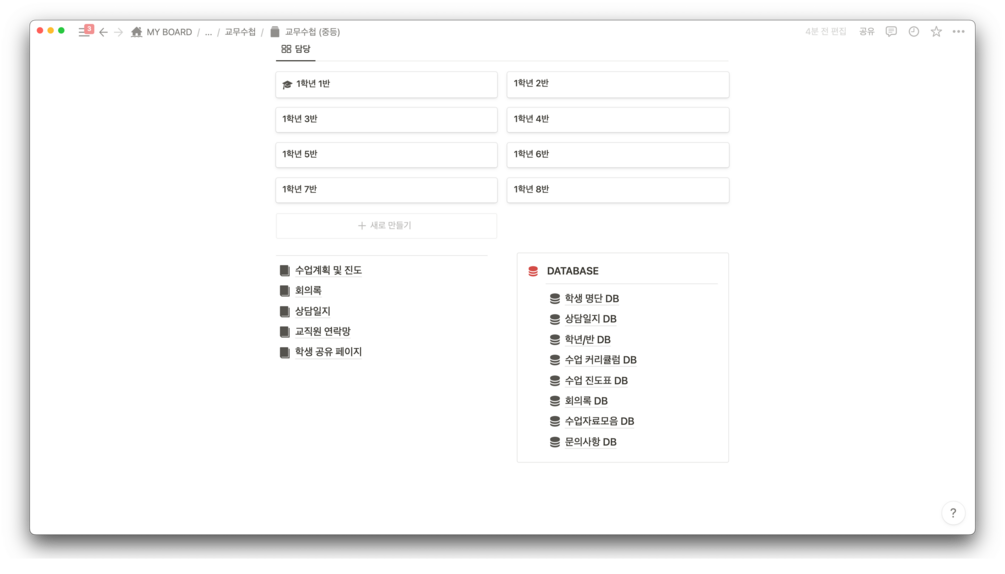Click the 새로 만들기 new card button
Viewport: 1005px width, 574px height.
pos(386,225)
